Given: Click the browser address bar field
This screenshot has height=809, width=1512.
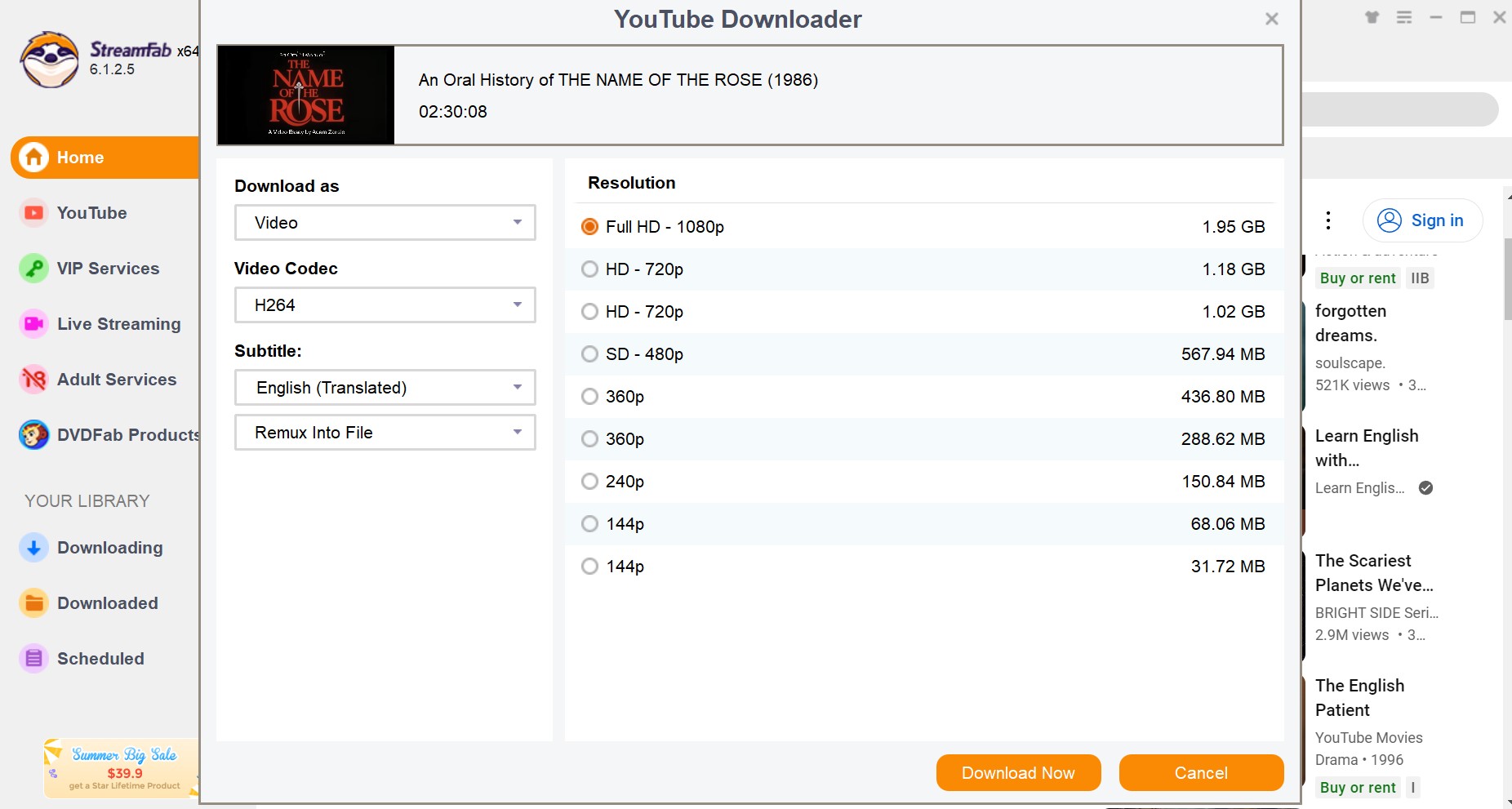Looking at the screenshot, I should point(1399,109).
